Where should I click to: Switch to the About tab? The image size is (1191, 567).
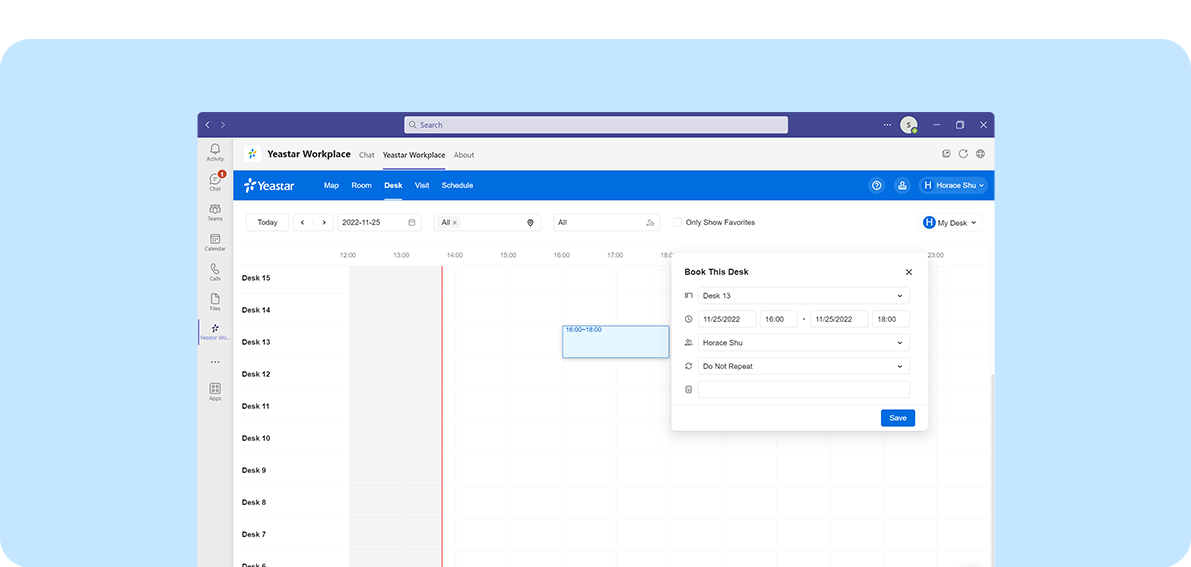coord(463,155)
